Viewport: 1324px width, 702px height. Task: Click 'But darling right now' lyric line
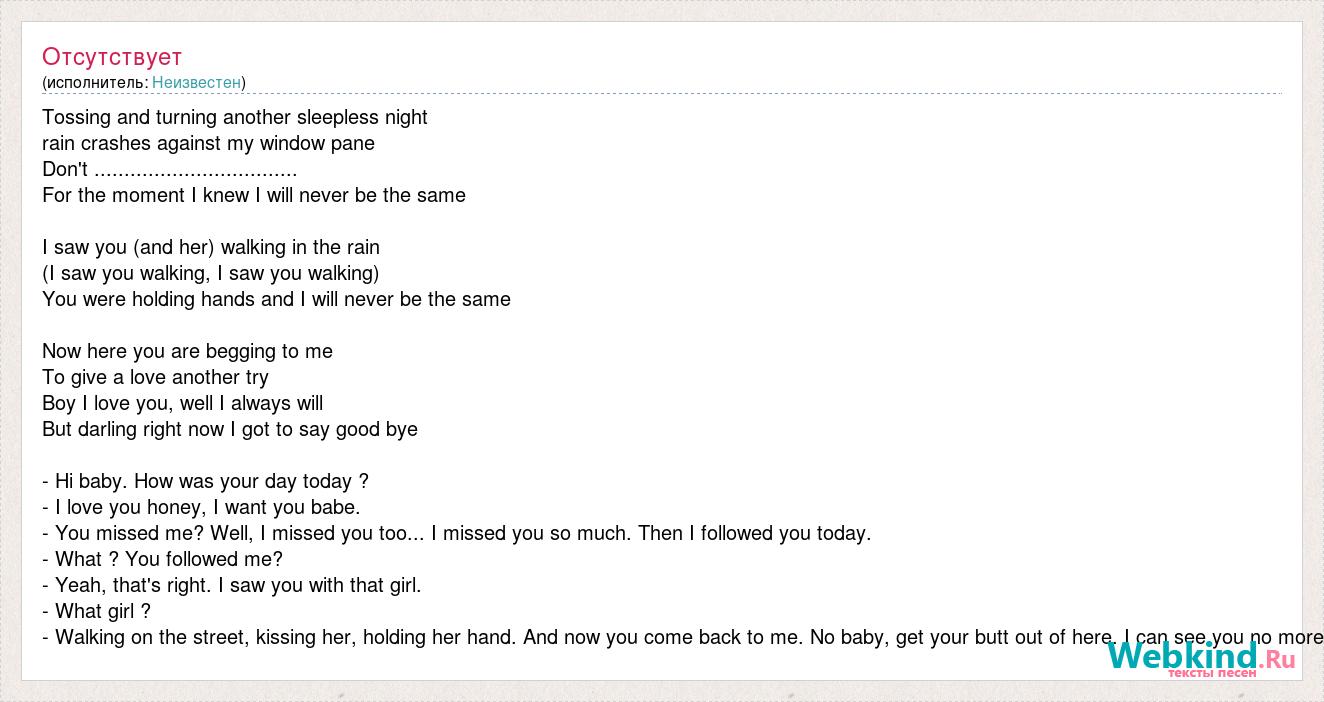[x=230, y=429]
